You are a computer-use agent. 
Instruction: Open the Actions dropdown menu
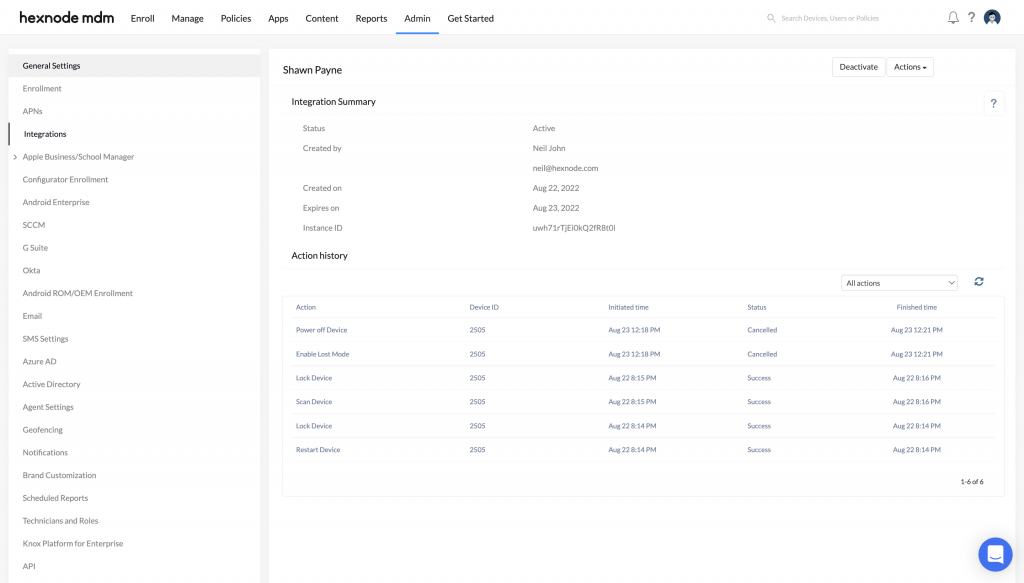(x=909, y=67)
